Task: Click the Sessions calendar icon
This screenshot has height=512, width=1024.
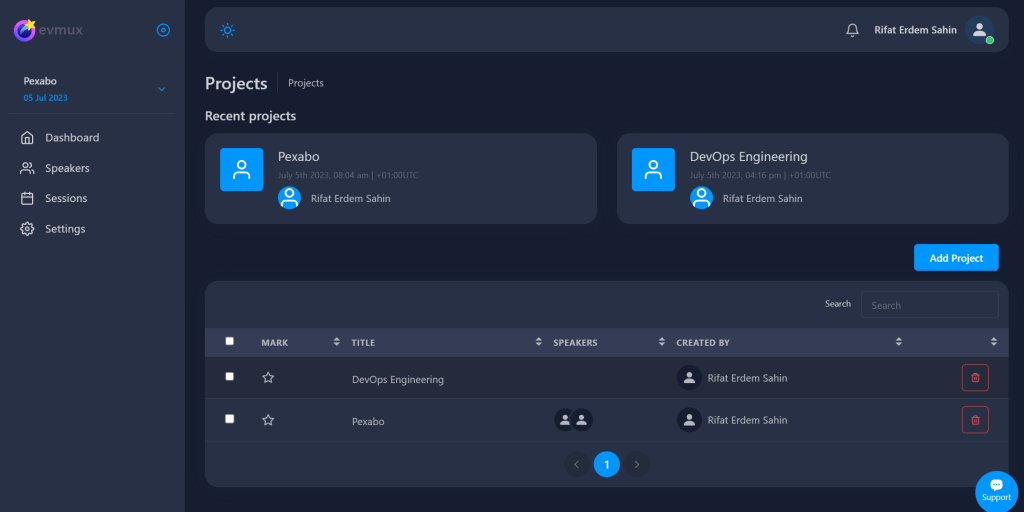Action: coord(27,199)
